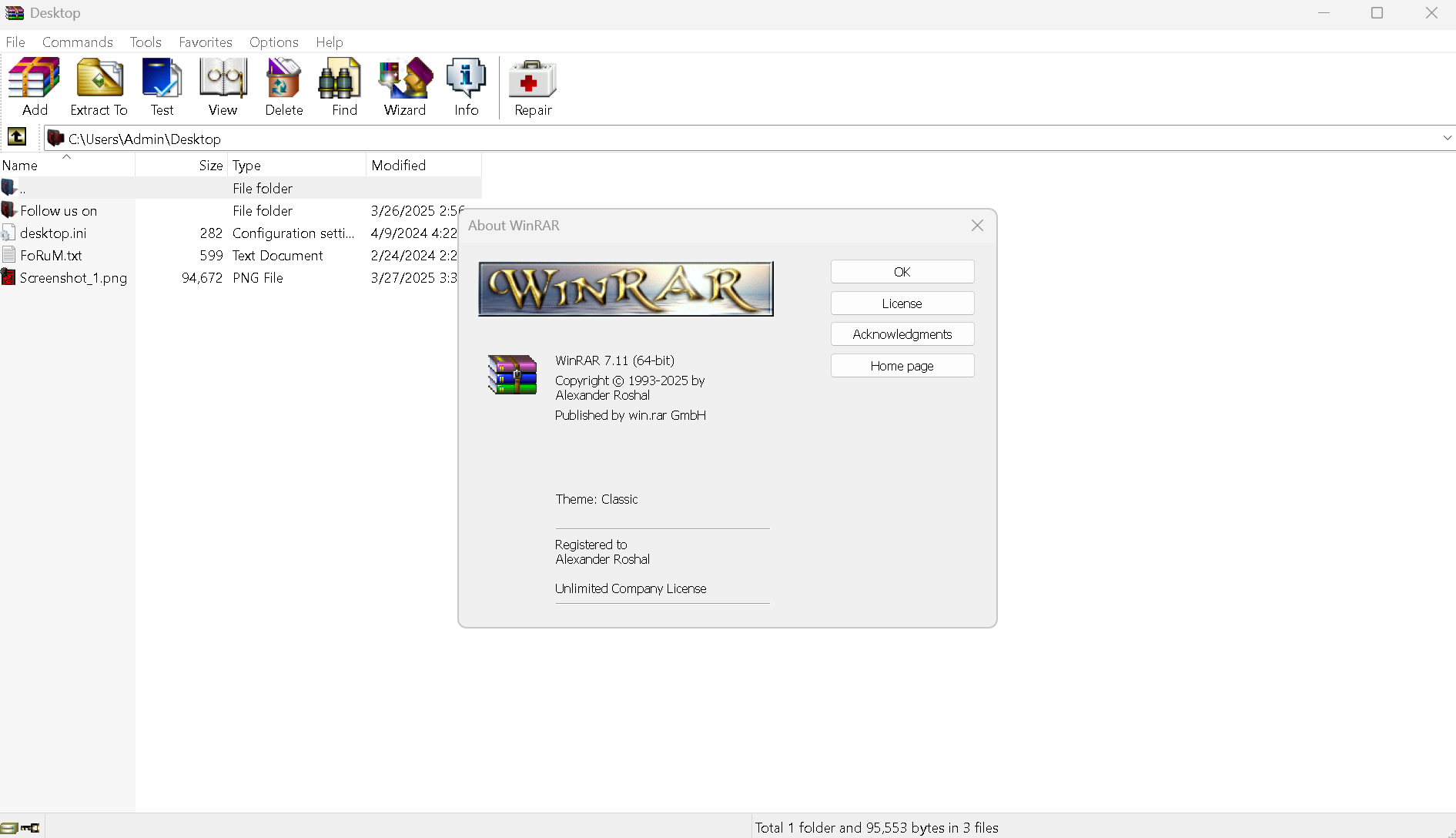Click the 'Theme: Classic' text

597,499
